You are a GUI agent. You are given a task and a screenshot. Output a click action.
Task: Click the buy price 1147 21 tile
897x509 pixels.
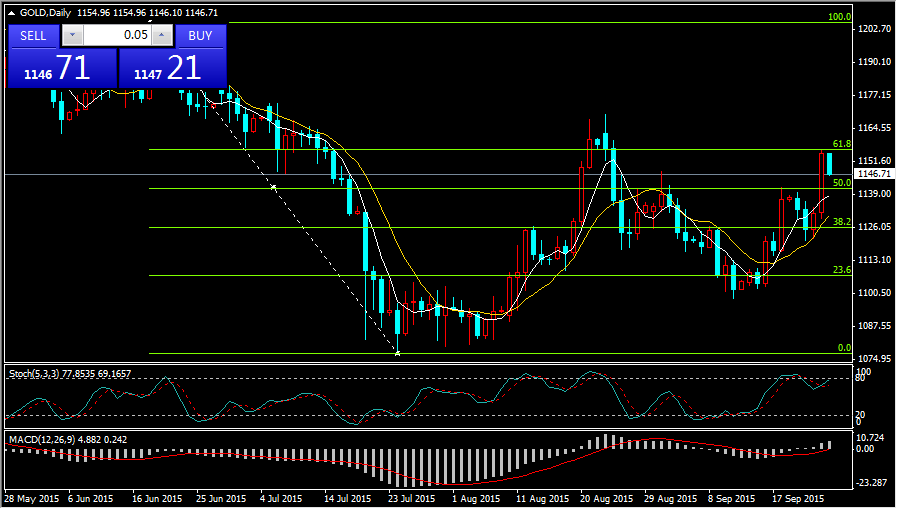coord(172,68)
